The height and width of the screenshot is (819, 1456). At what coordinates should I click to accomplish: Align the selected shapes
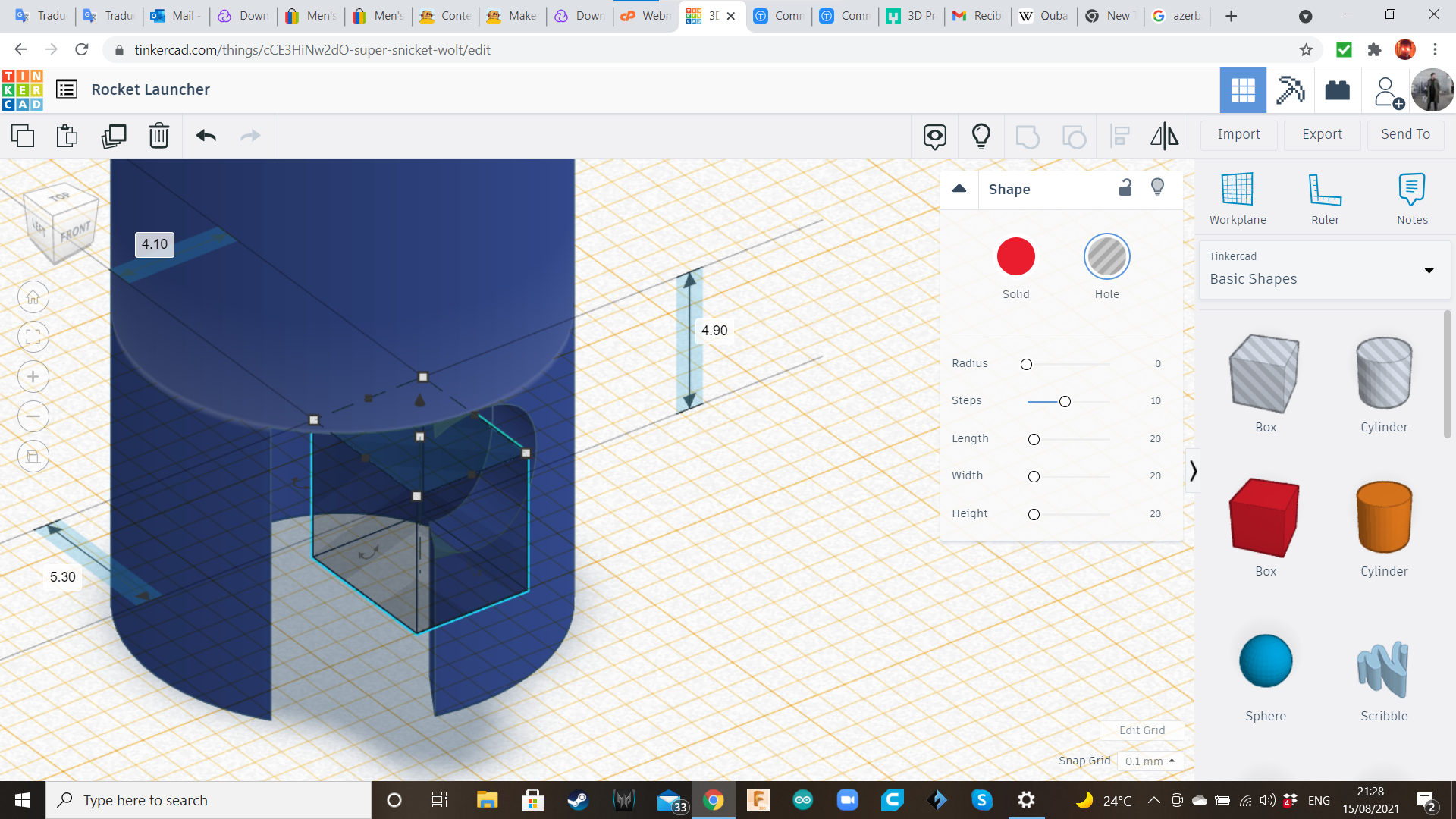tap(1119, 136)
